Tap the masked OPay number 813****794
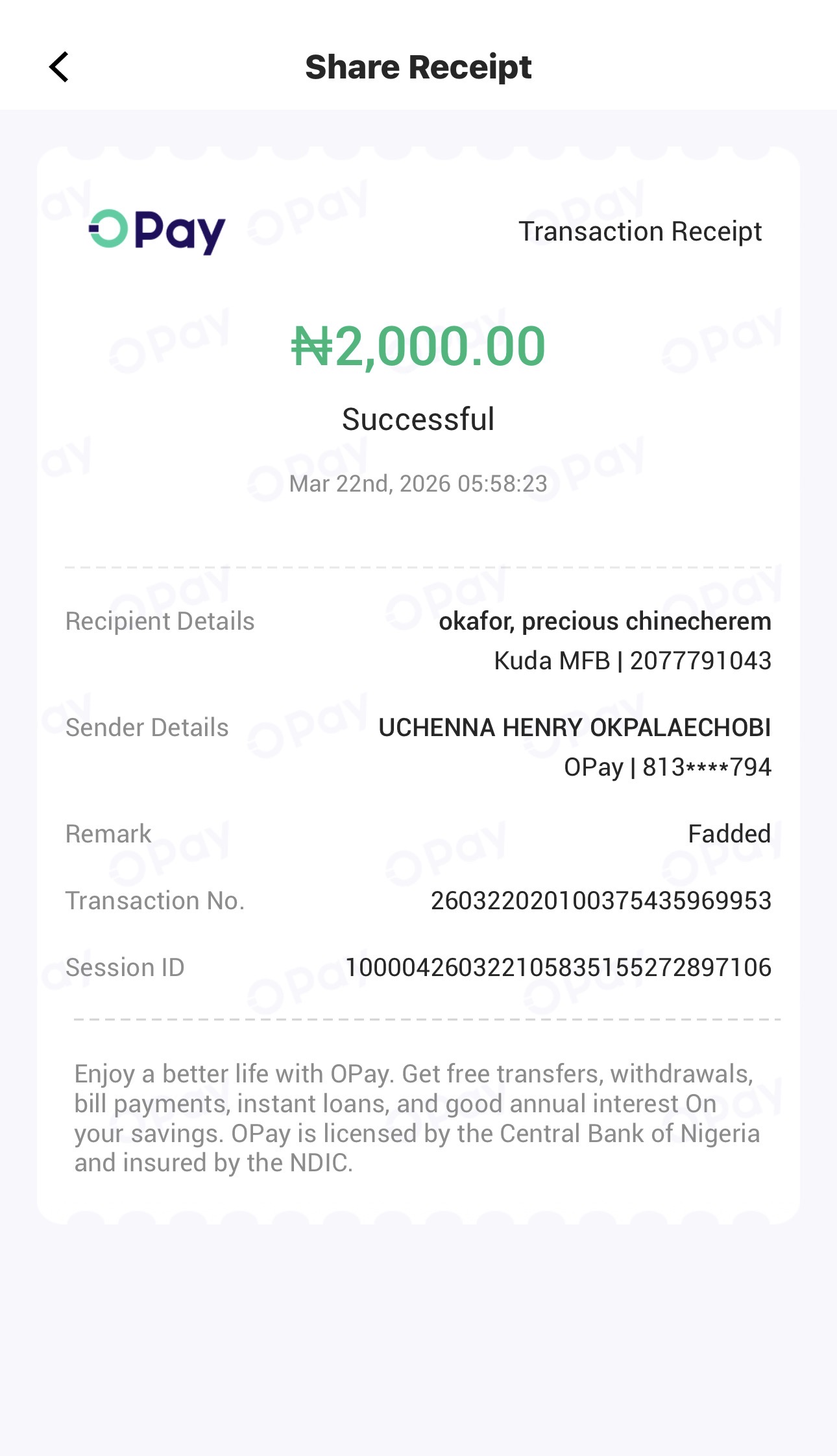The height and width of the screenshot is (1456, 837). pos(668,767)
